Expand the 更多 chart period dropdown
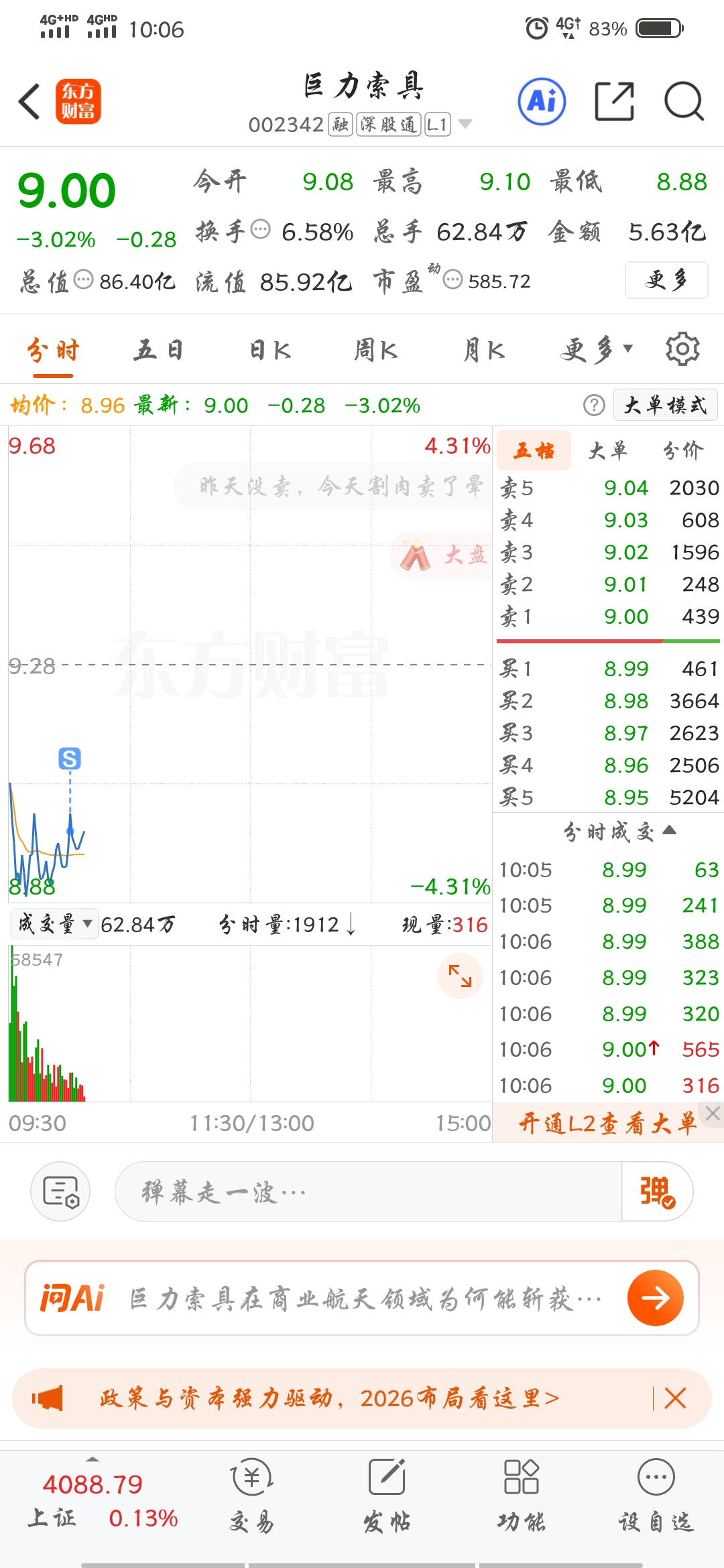724x1568 pixels. pos(597,349)
